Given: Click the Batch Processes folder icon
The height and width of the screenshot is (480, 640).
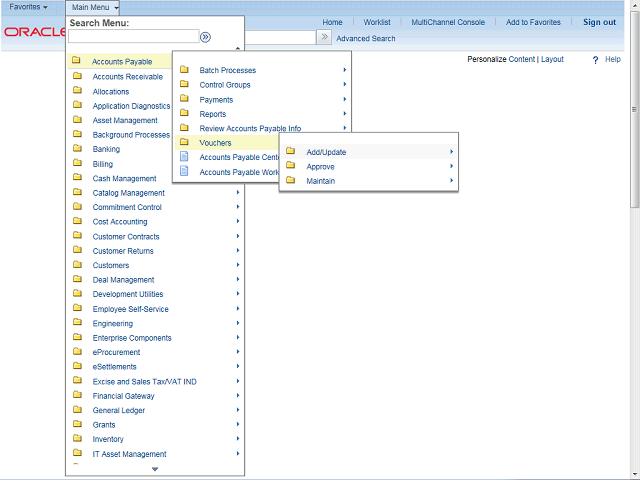Looking at the screenshot, I should coord(183,70).
